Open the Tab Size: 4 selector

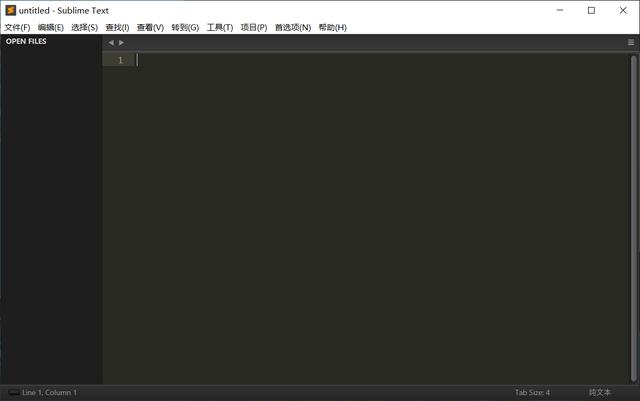pos(532,393)
